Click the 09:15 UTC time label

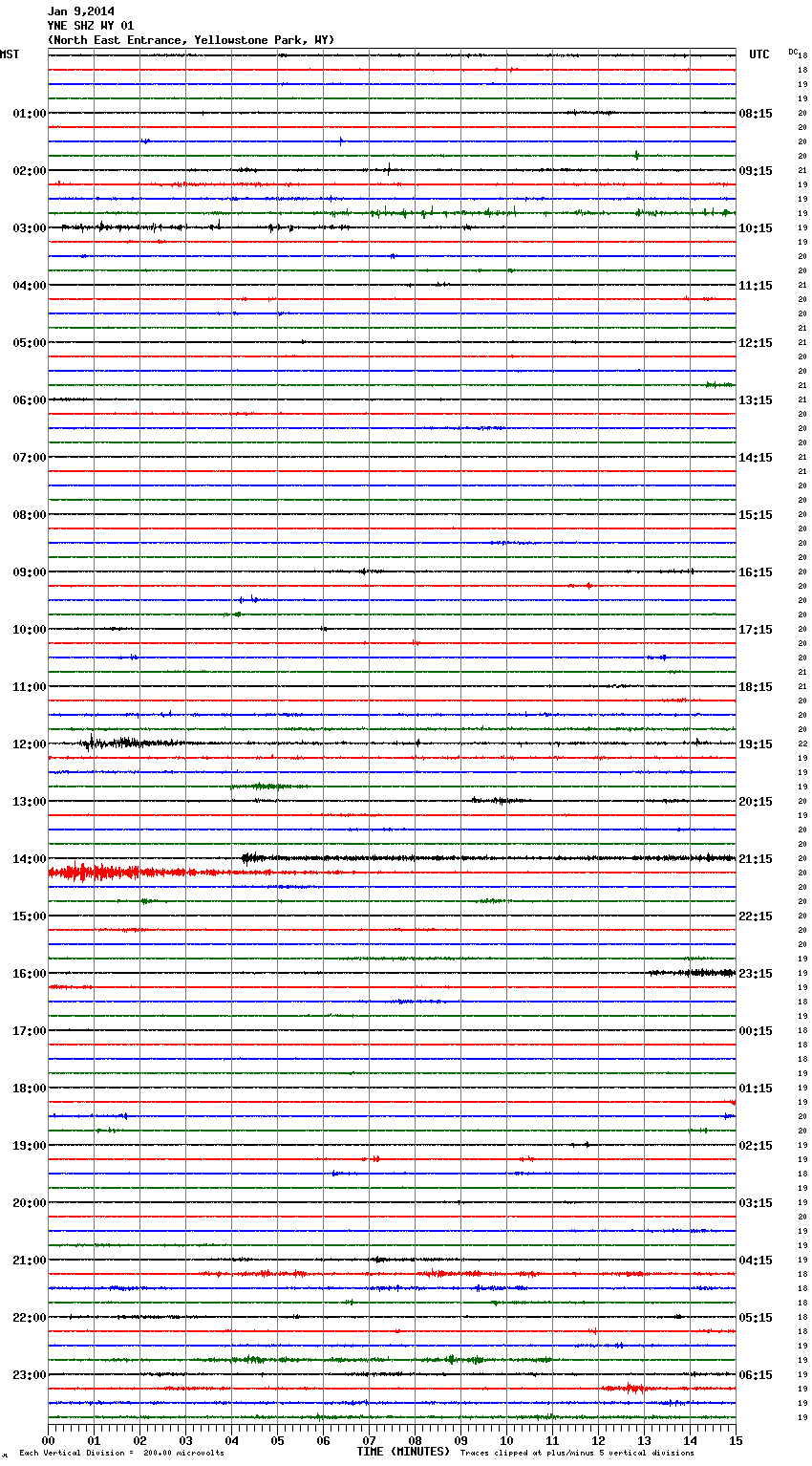pos(756,171)
